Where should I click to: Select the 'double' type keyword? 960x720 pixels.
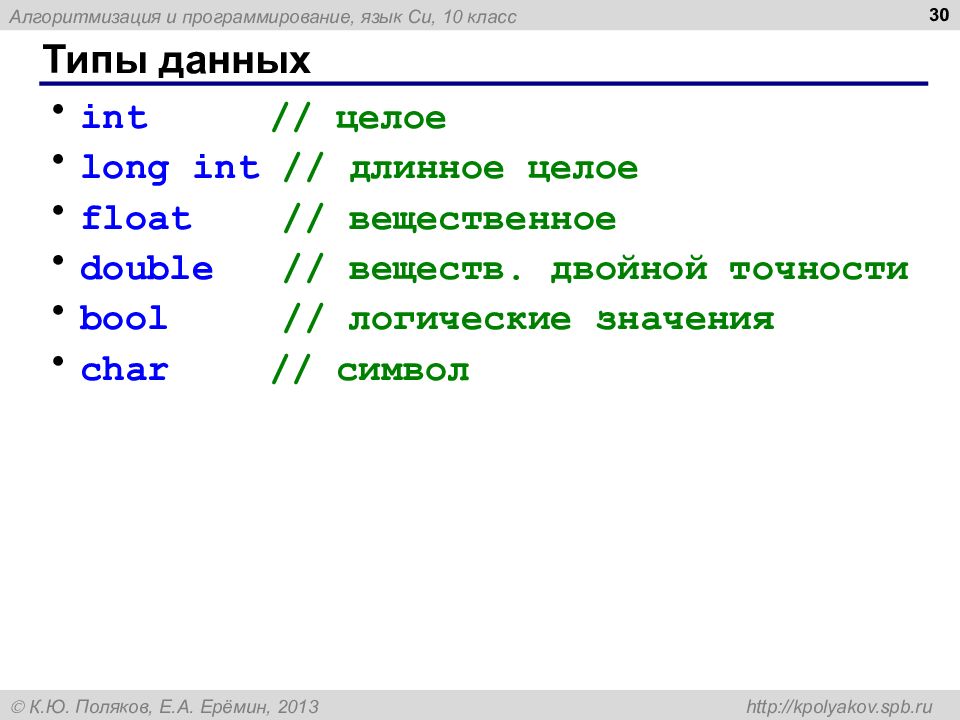(147, 268)
